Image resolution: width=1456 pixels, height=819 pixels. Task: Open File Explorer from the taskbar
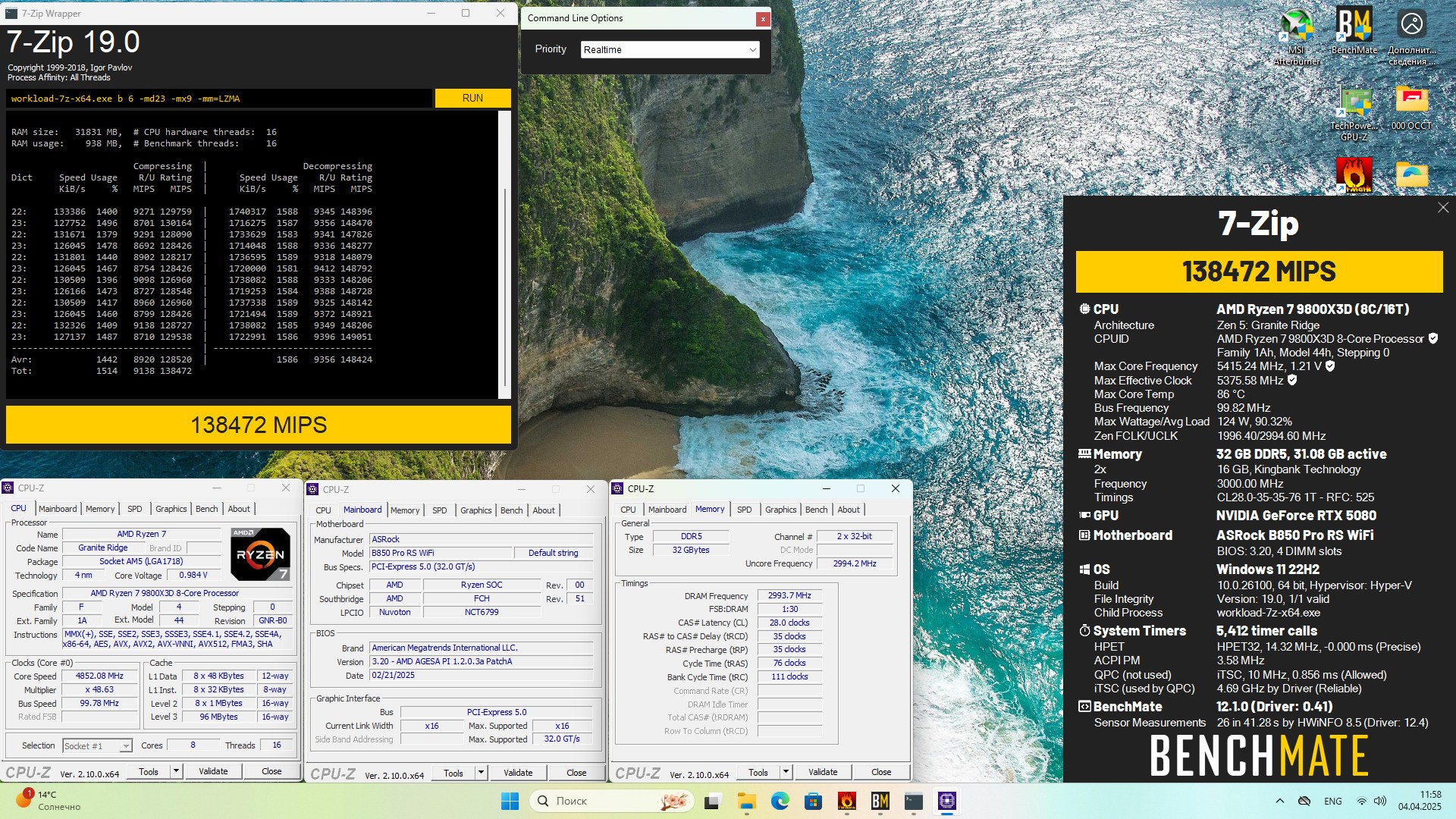pos(746,801)
